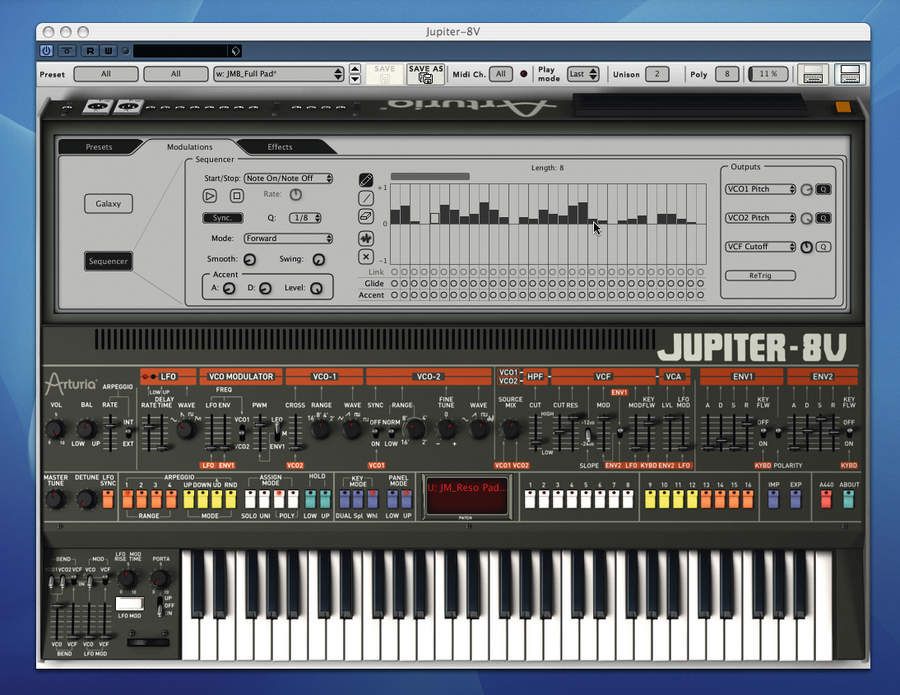
Task: Toggle the DUAL key mode button
Action: click(344, 499)
